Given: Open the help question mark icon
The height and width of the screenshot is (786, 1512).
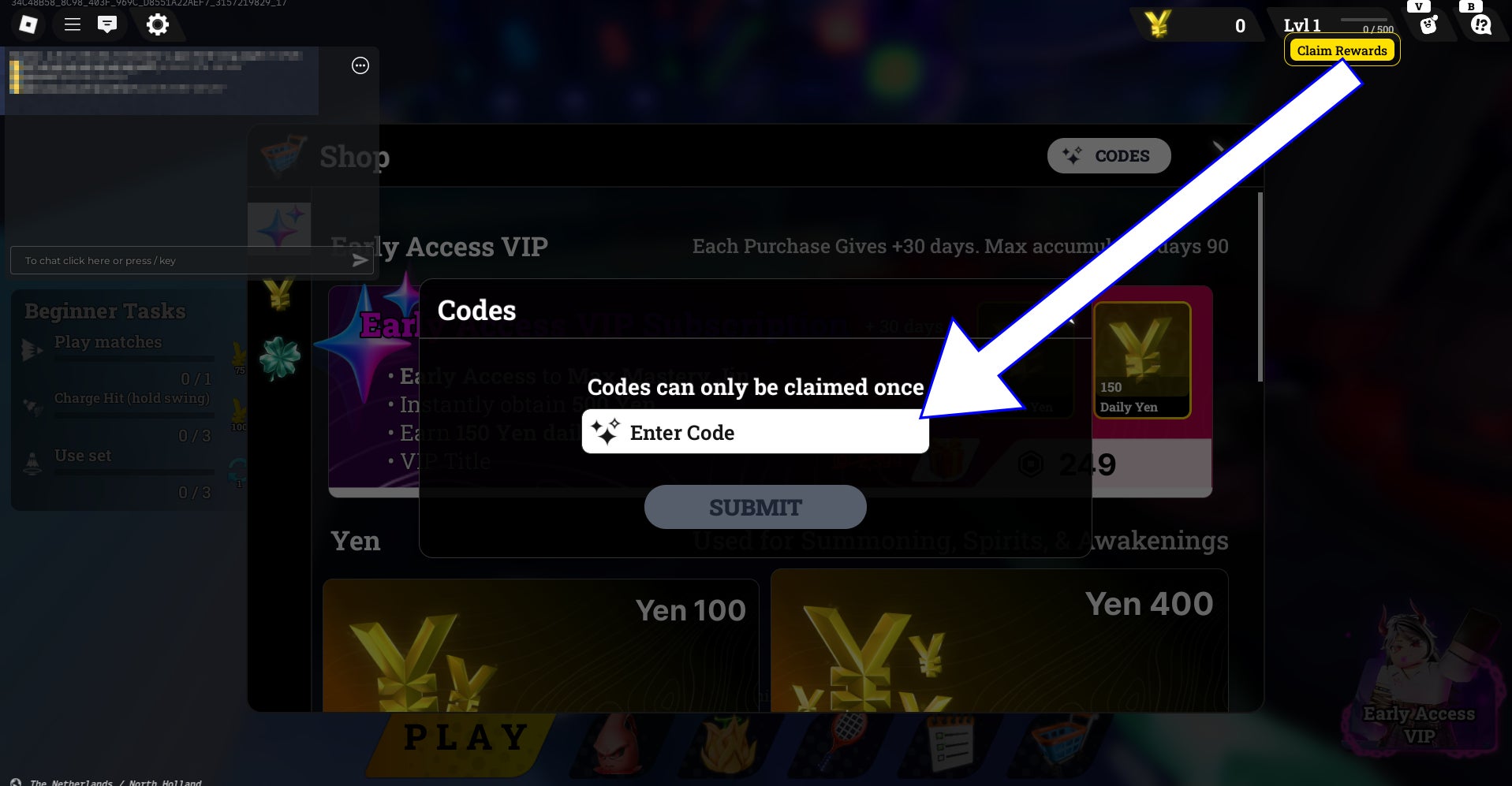Looking at the screenshot, I should pos(1481,26).
